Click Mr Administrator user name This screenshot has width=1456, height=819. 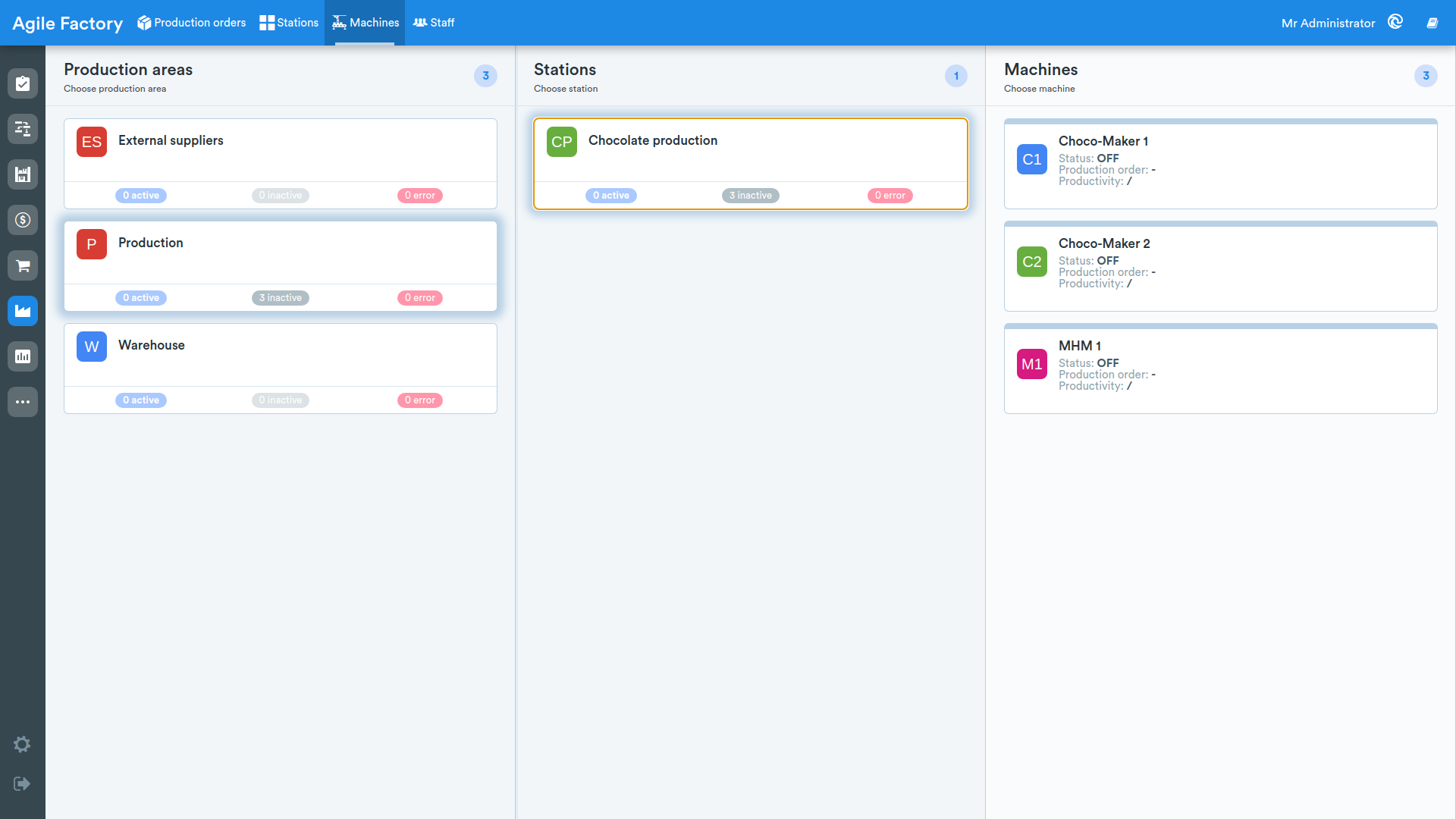[x=1328, y=24]
